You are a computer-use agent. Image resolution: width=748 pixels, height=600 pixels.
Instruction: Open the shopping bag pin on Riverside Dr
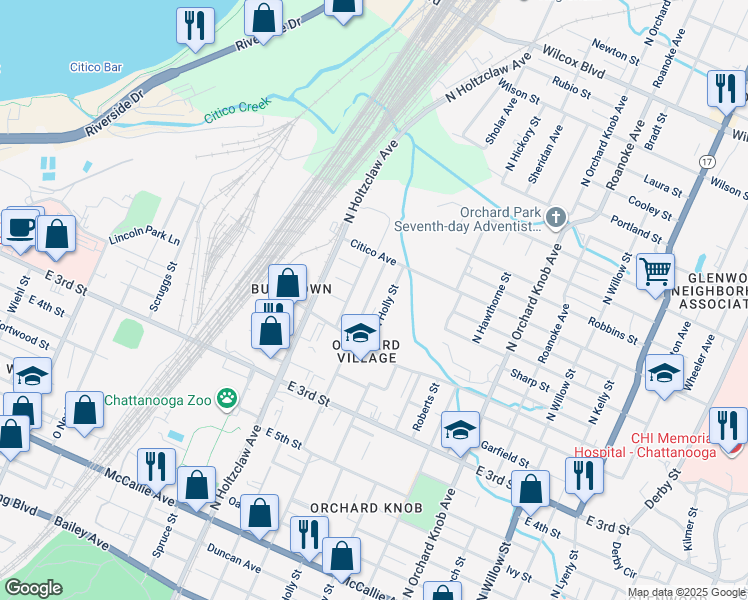263,20
